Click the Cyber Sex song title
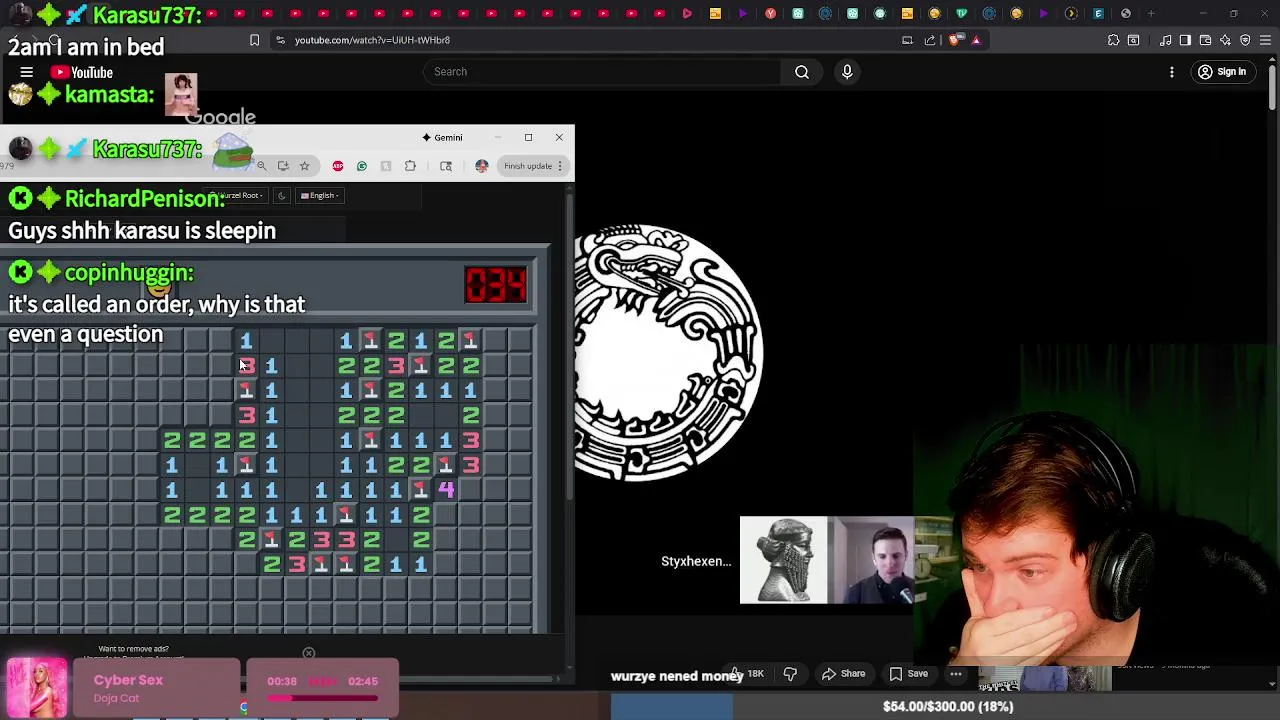1280x720 pixels. 128,680
